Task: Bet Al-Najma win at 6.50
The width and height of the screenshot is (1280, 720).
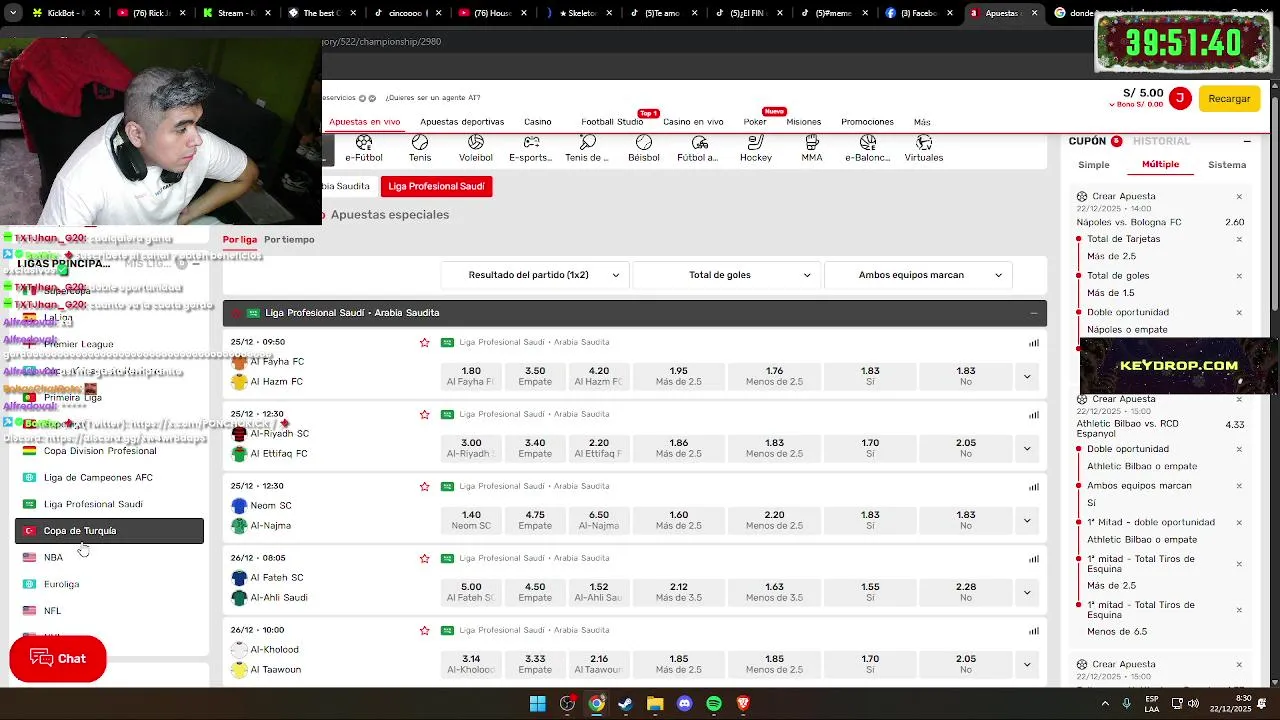Action: click(599, 521)
